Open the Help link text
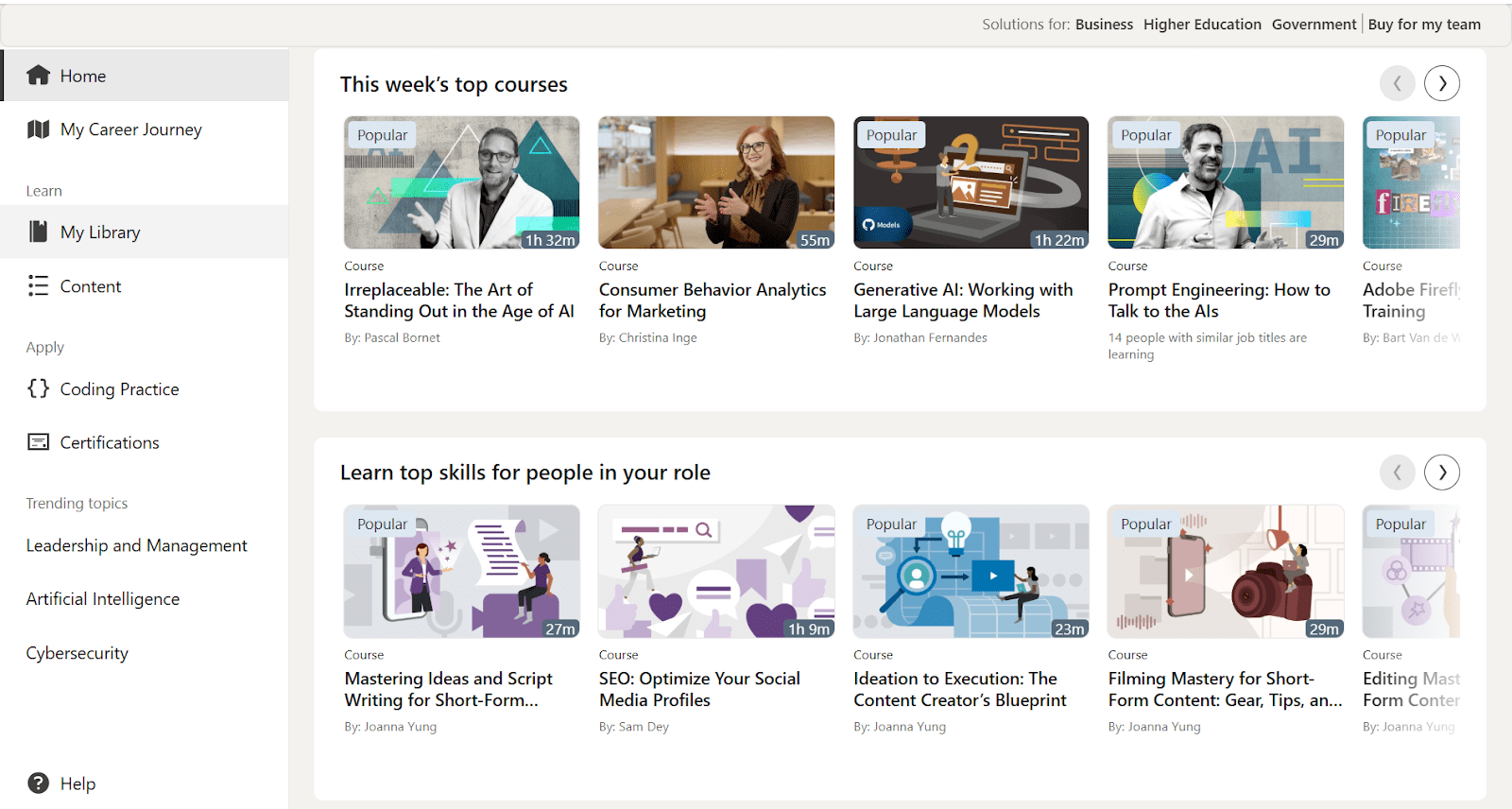The height and width of the screenshot is (809, 1512). tap(77, 783)
